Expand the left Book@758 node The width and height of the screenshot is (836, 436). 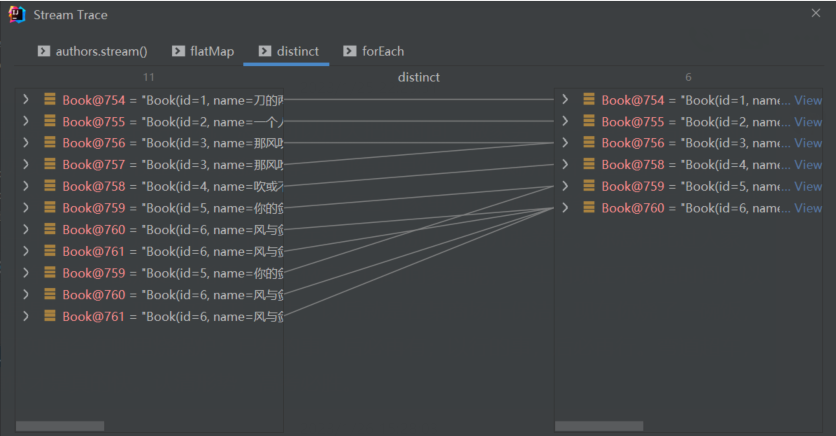[x=25, y=186]
